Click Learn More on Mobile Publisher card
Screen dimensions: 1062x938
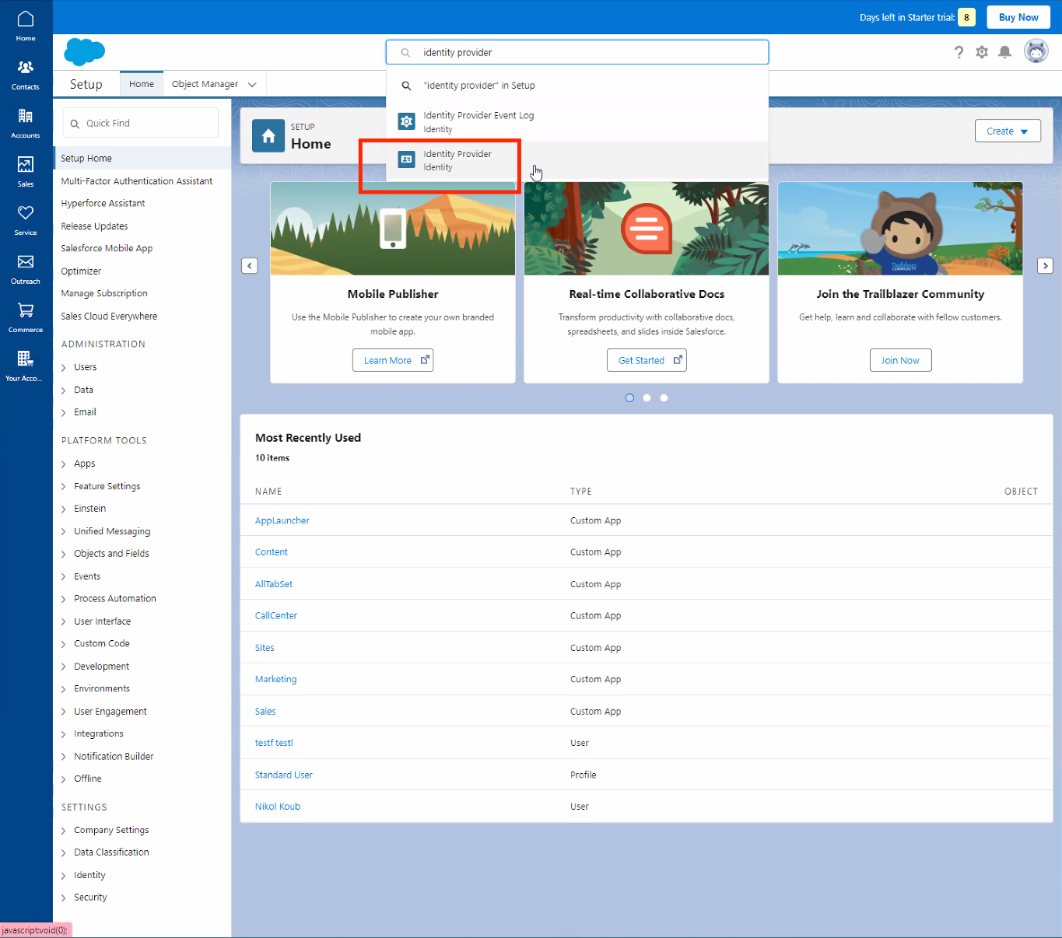pyautogui.click(x=393, y=360)
